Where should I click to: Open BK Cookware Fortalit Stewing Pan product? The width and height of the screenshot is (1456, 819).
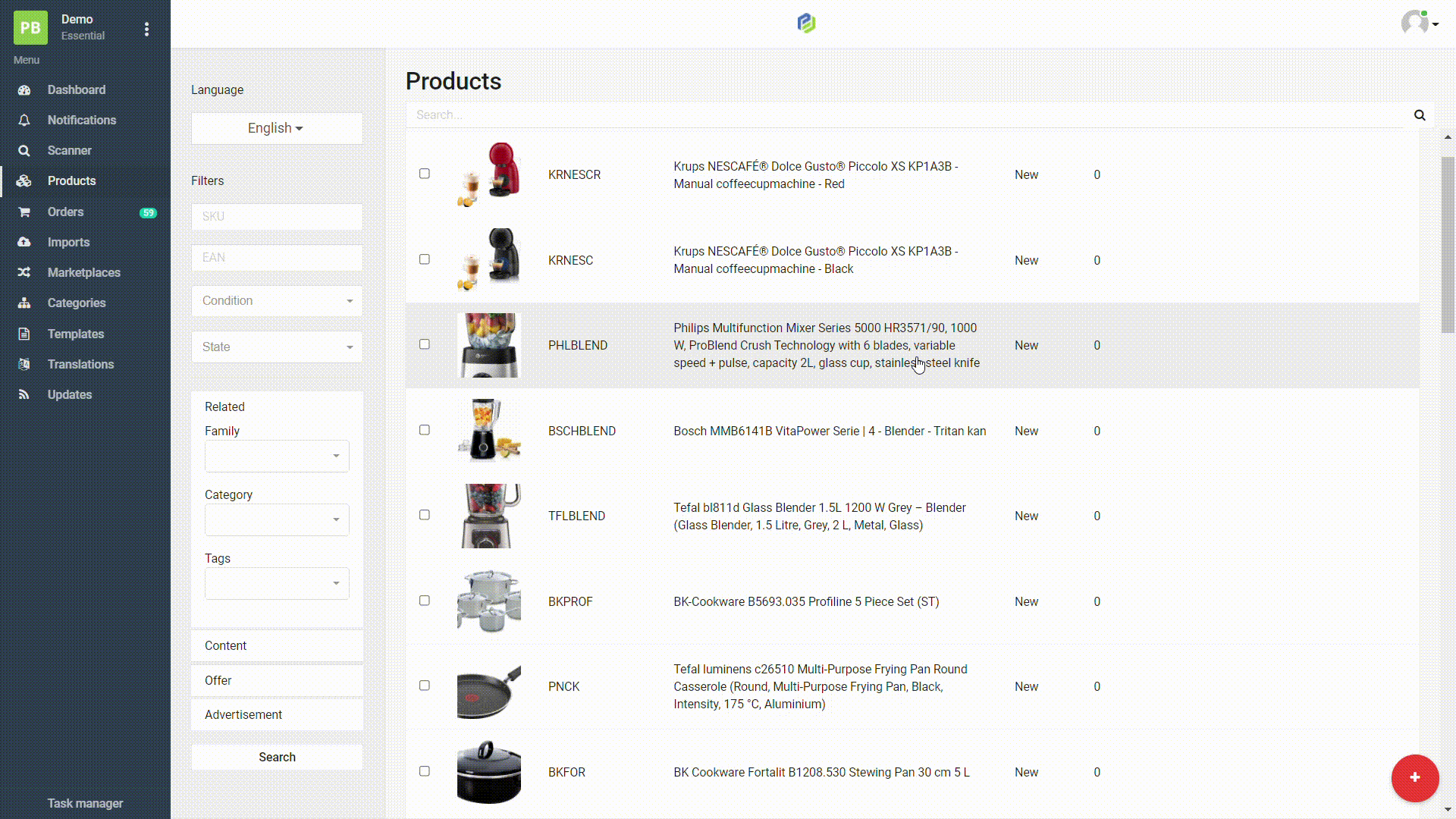[x=821, y=773]
